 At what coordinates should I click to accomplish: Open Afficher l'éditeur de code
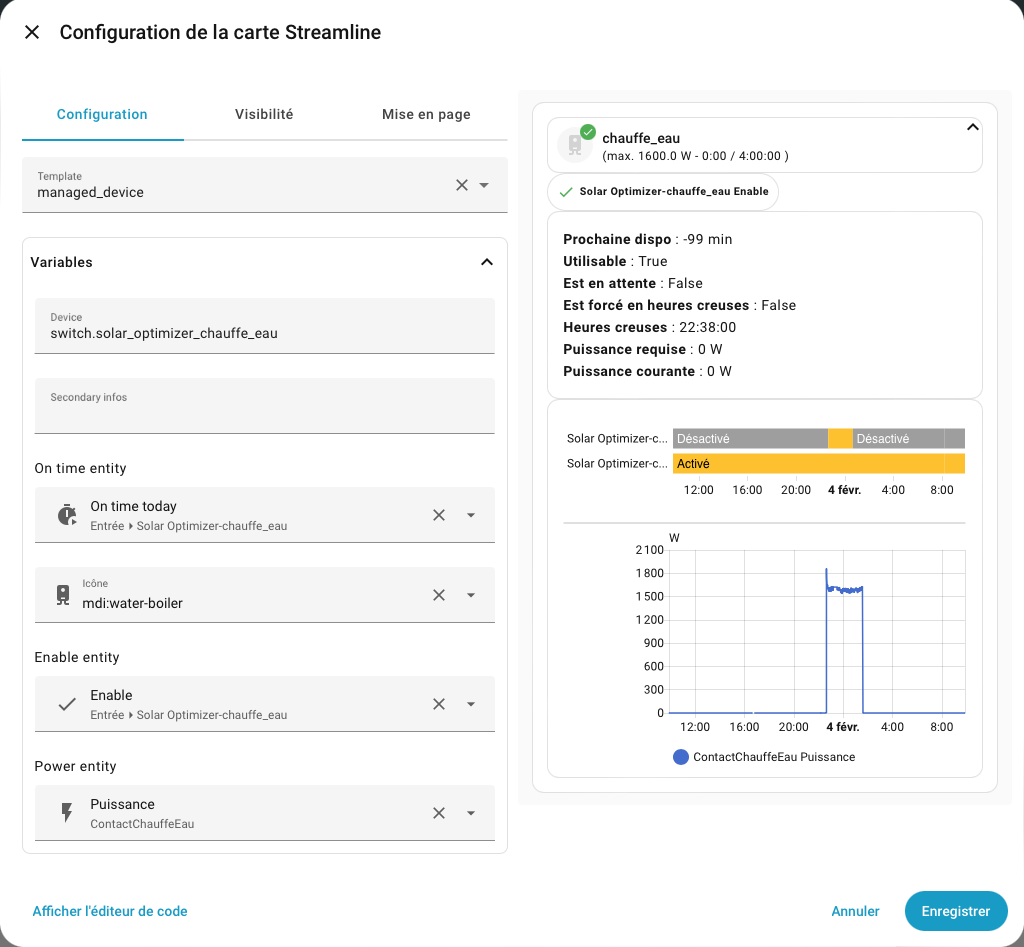click(x=110, y=911)
